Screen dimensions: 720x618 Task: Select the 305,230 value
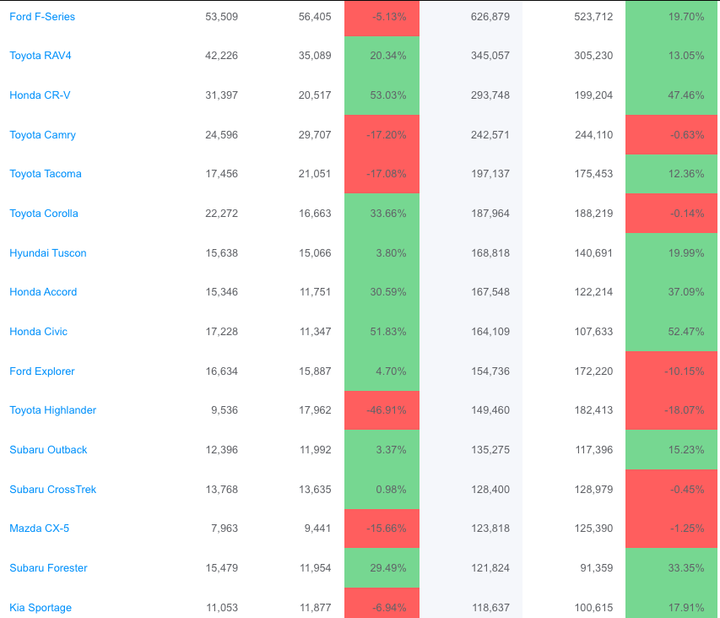click(x=593, y=56)
